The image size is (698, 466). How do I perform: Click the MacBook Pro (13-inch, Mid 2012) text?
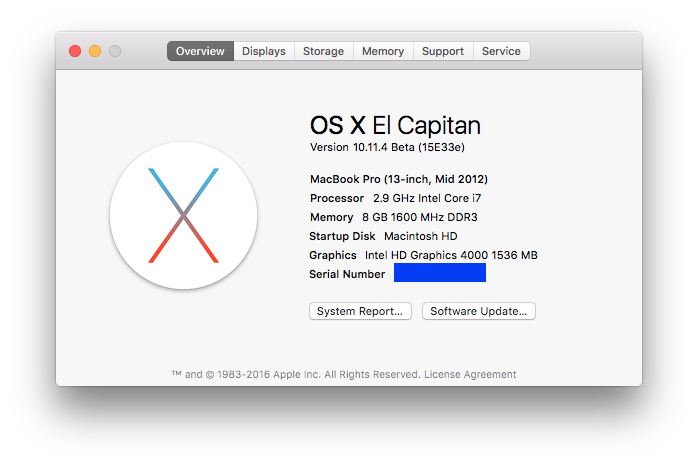tap(399, 179)
